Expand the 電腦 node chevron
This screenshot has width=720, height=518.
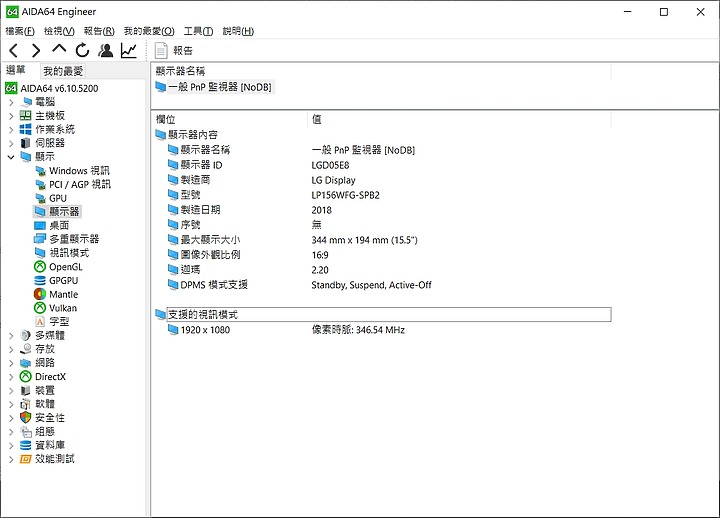(11, 102)
